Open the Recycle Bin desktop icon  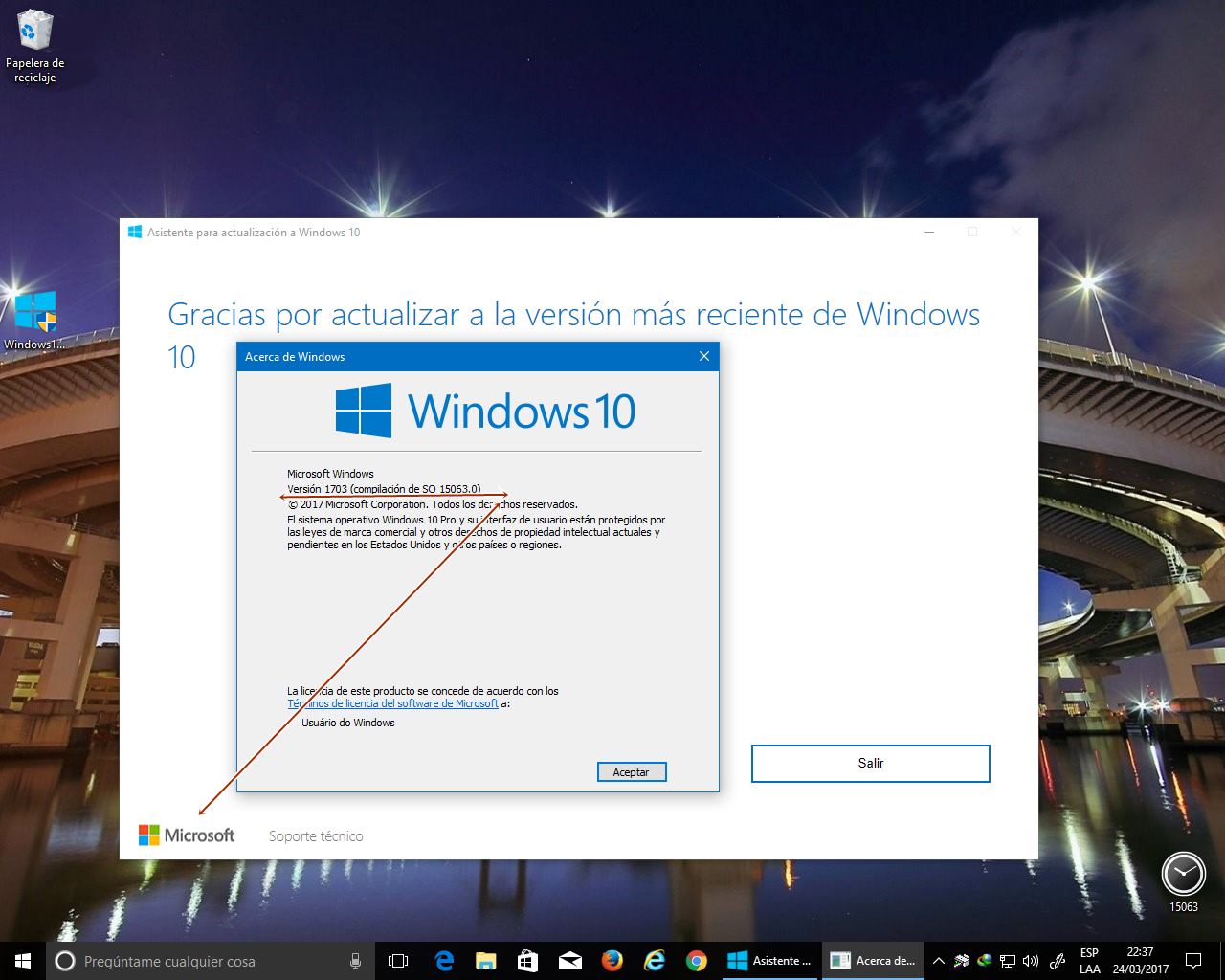[x=34, y=46]
